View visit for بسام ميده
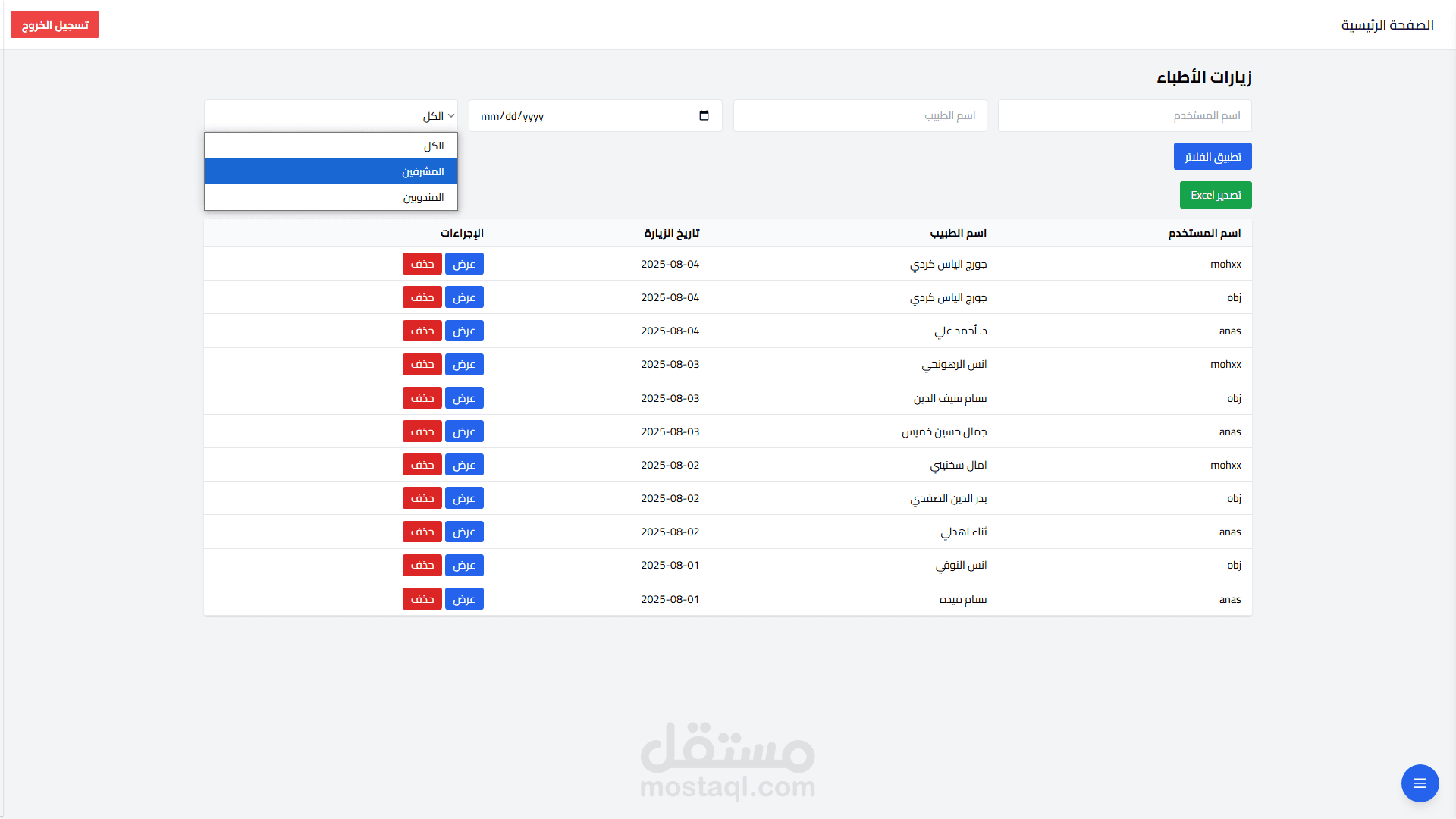This screenshot has height=819, width=1456. coord(464,599)
